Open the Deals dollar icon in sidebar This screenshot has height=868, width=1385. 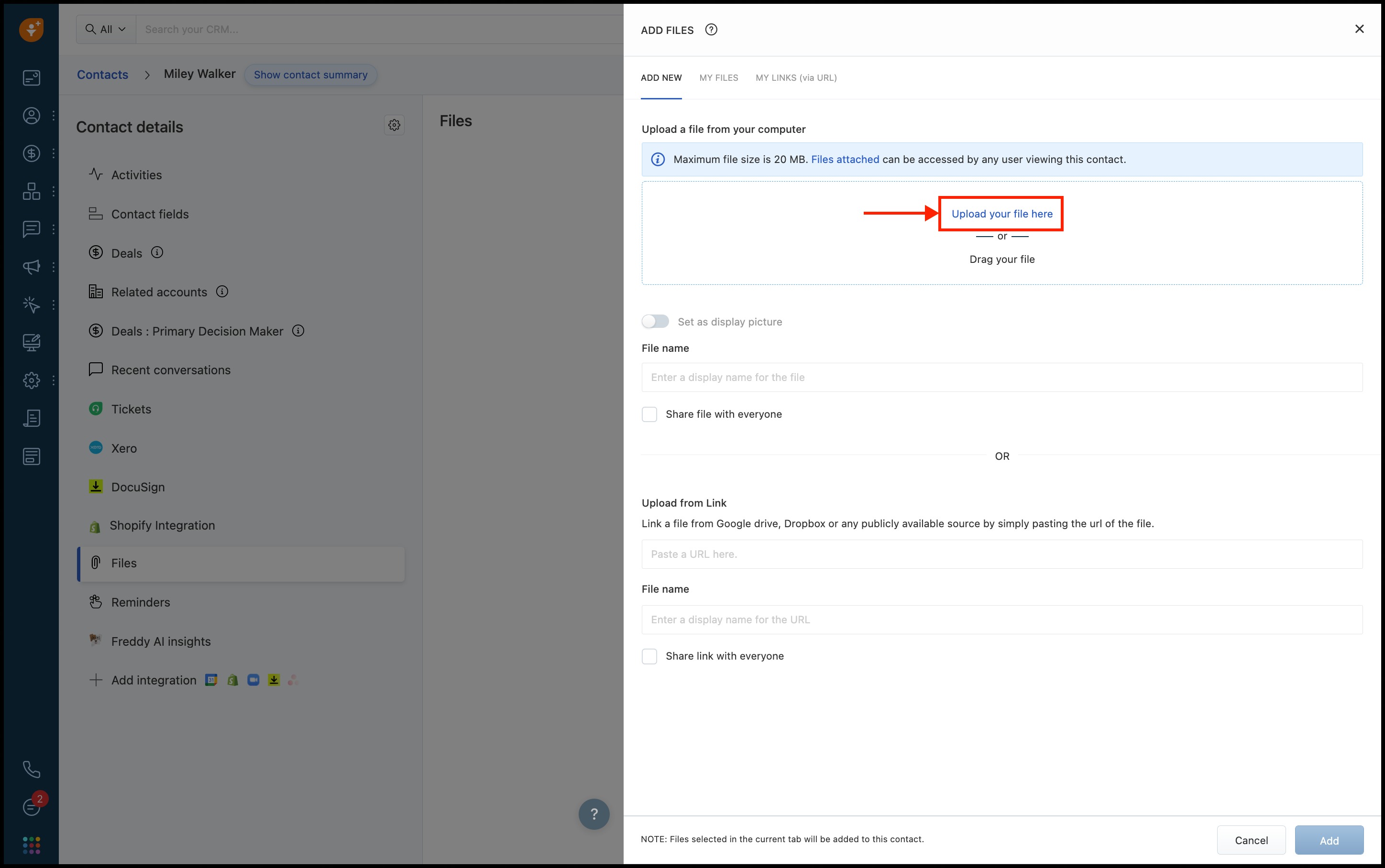(x=31, y=153)
